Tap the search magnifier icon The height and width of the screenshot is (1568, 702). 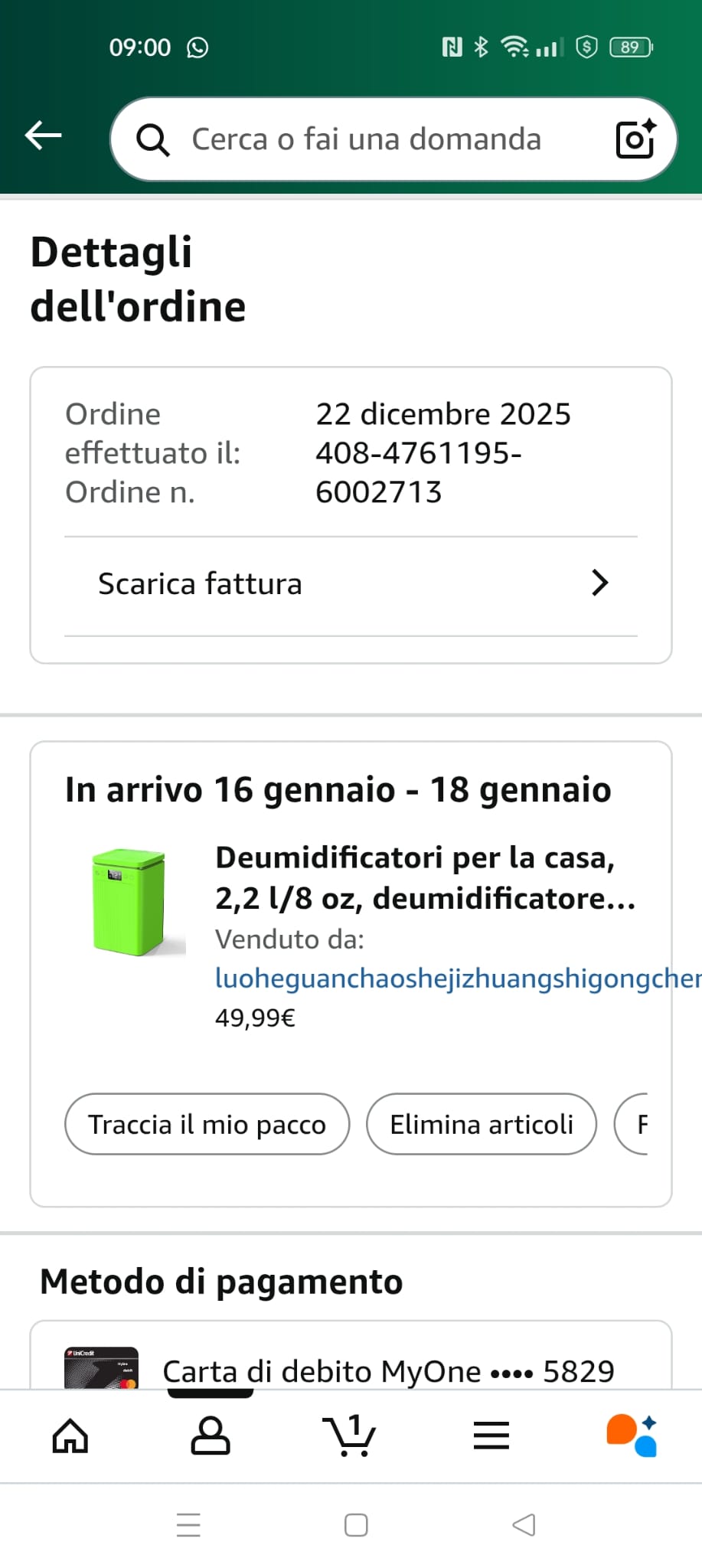tap(152, 140)
